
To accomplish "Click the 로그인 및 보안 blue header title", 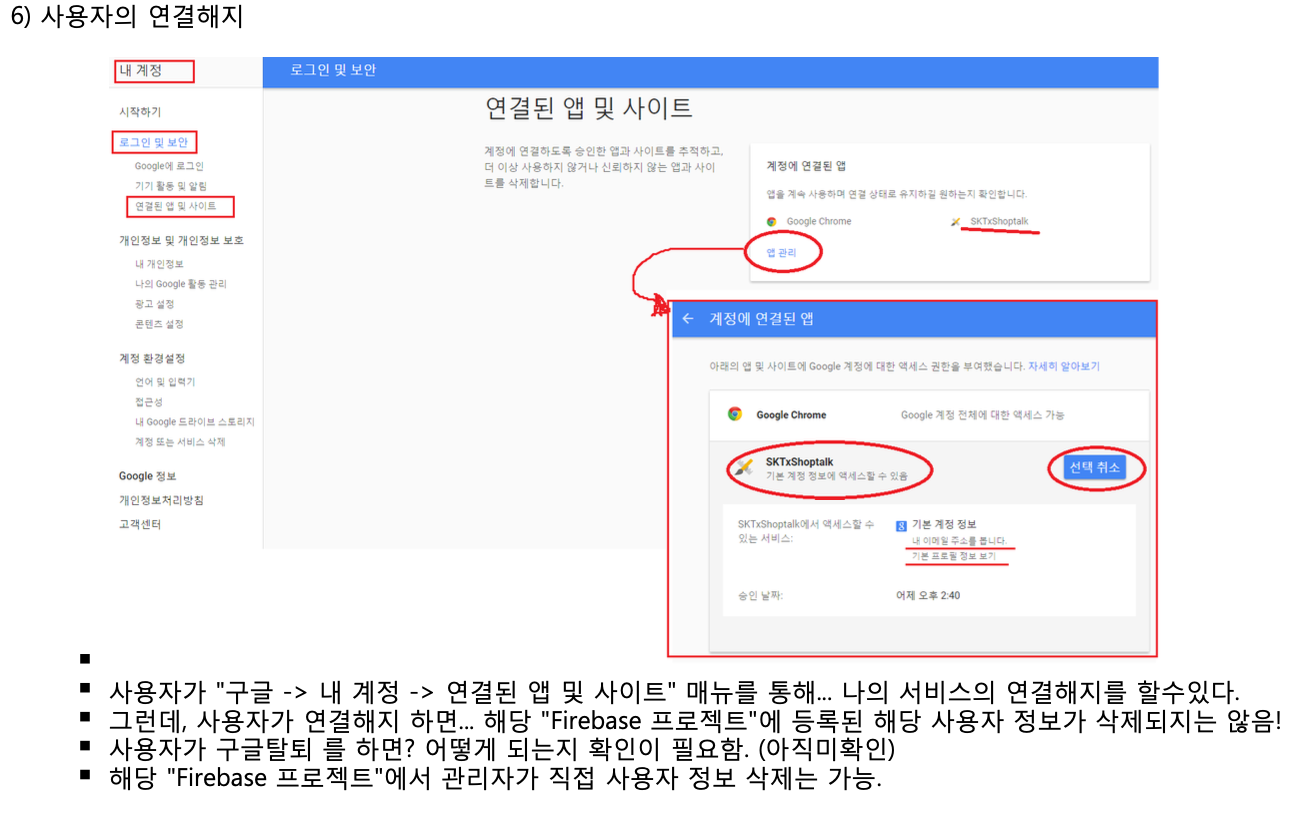I will click(x=333, y=71).
